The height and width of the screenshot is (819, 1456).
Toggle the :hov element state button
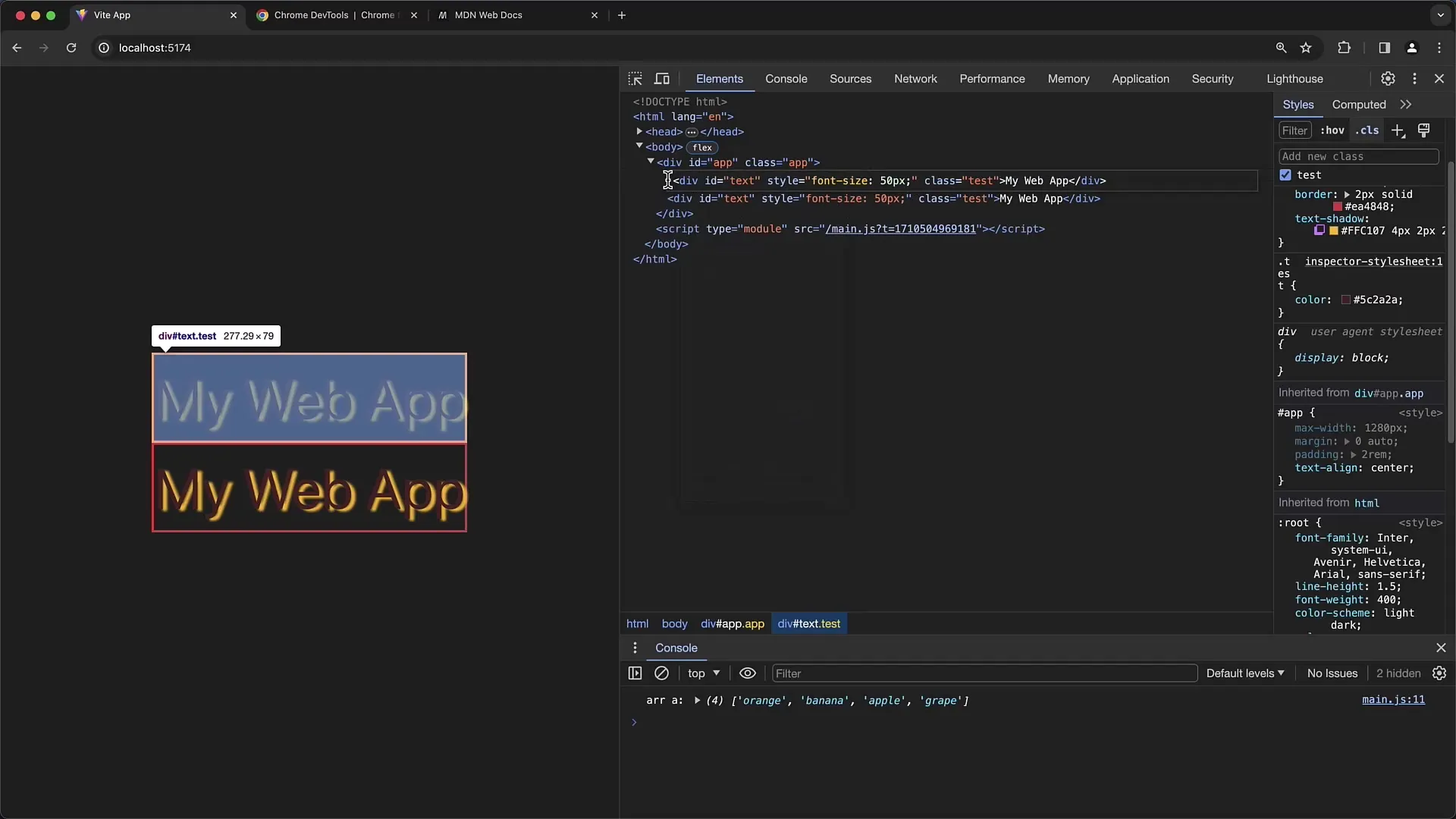coord(1332,130)
